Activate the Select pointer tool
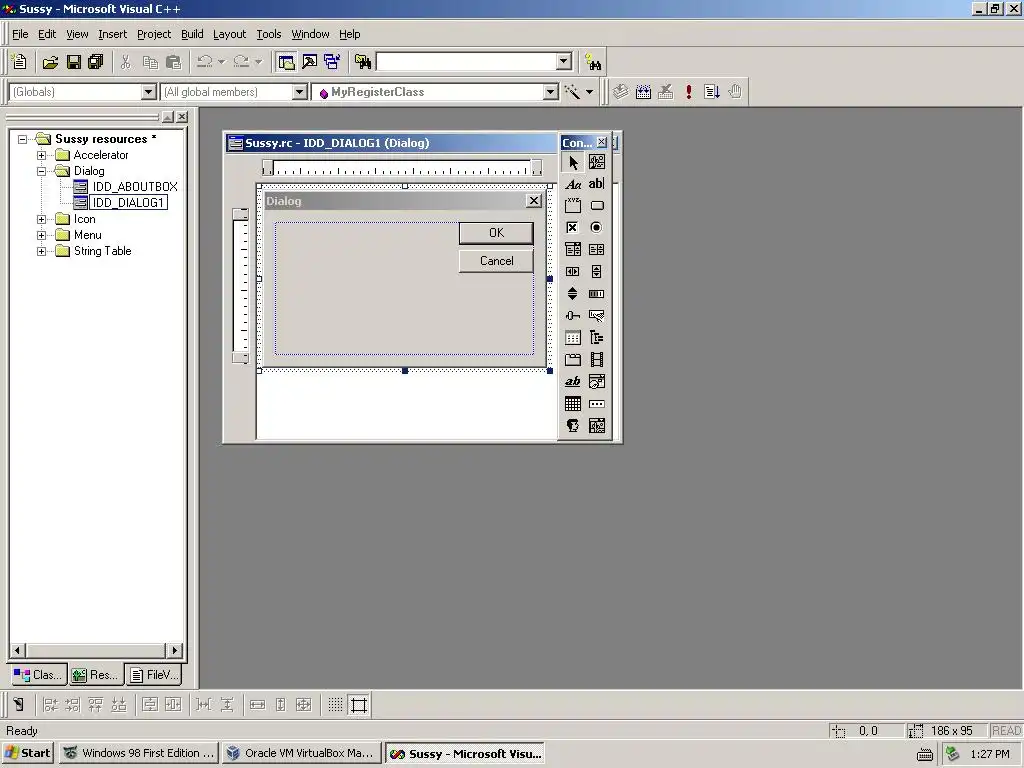This screenshot has width=1024, height=768. pos(573,162)
